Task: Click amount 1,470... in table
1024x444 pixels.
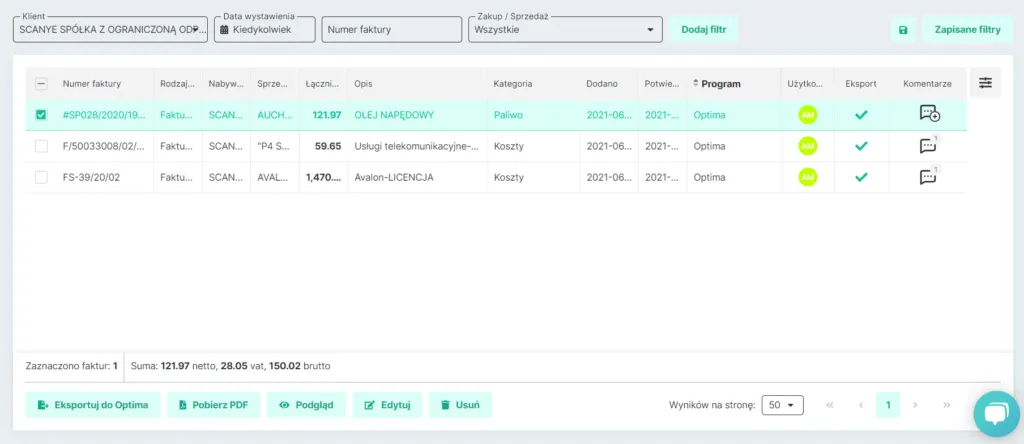Action: coord(323,177)
